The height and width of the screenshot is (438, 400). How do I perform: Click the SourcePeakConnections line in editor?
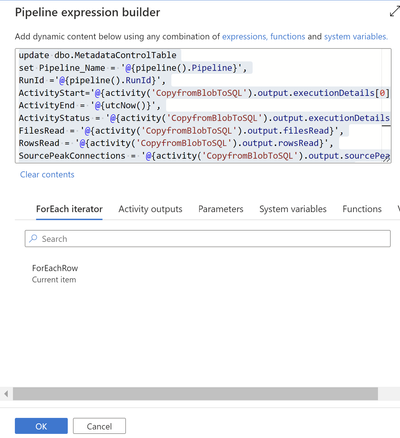pyautogui.click(x=204, y=156)
